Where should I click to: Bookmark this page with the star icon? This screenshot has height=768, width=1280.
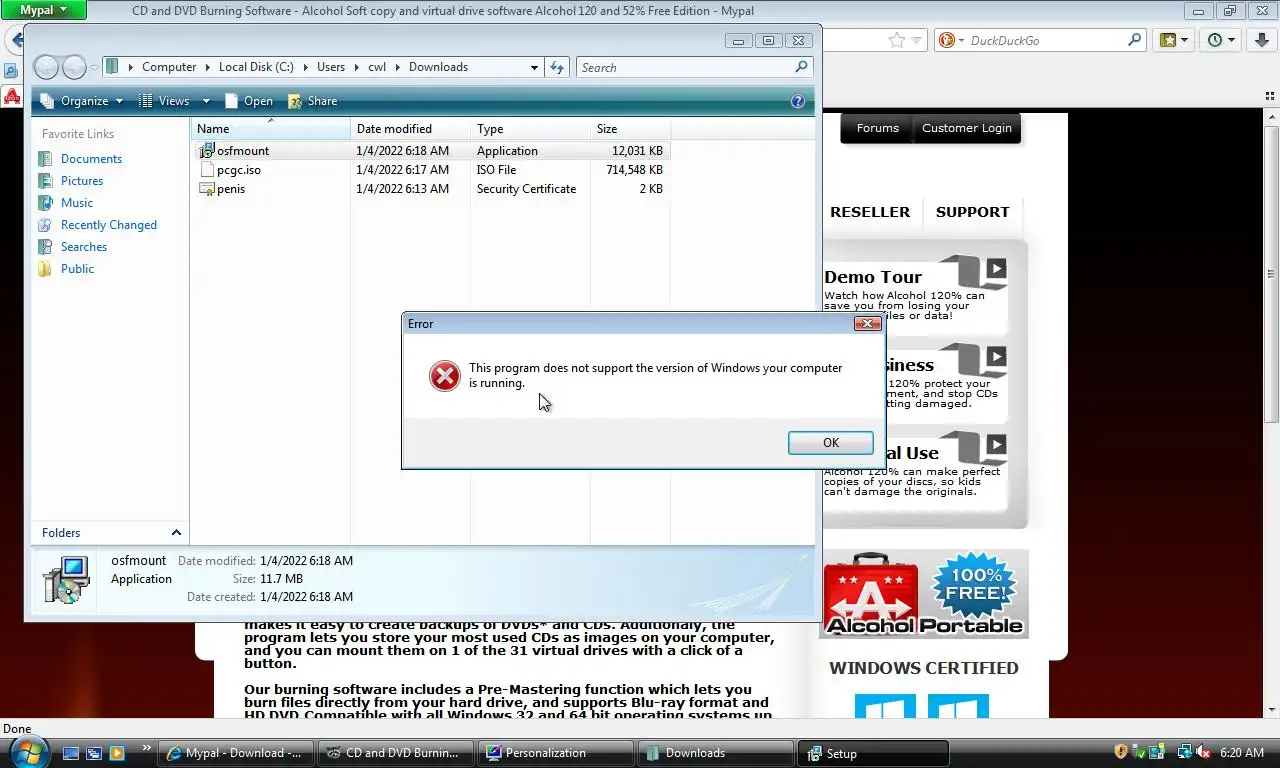897,41
